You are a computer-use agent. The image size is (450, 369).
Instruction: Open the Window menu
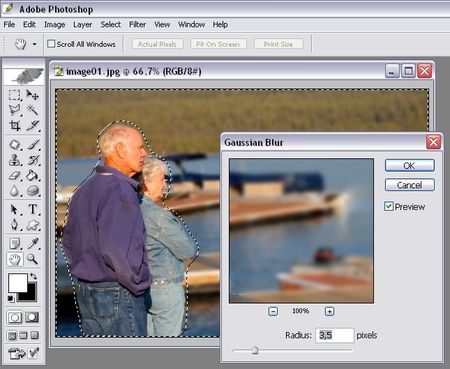191,24
